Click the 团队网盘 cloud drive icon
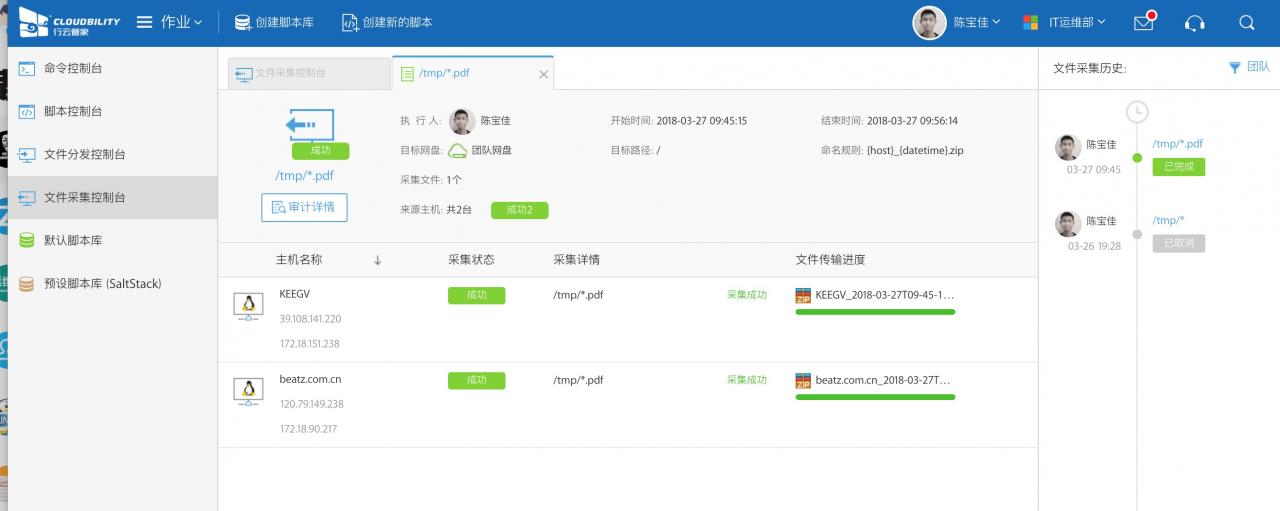 (x=457, y=151)
